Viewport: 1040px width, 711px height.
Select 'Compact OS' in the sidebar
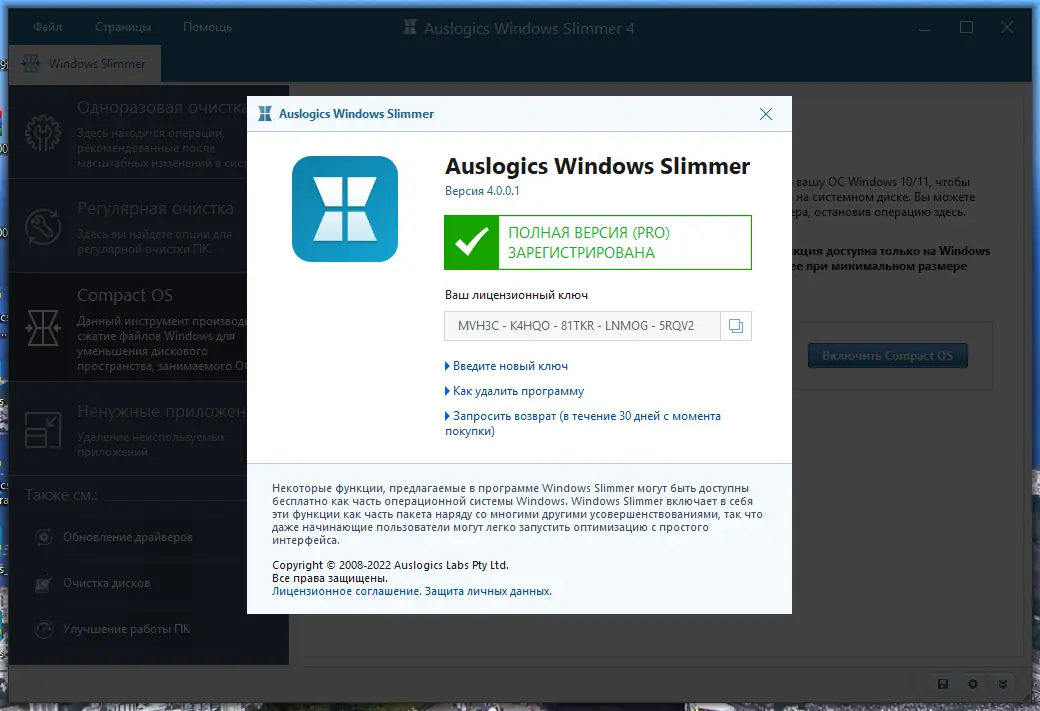[128, 328]
